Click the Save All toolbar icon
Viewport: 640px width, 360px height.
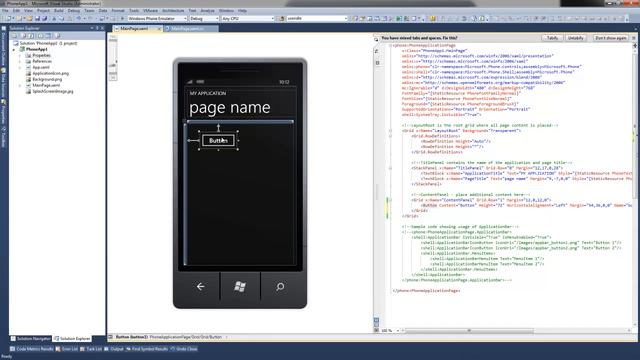coord(44,18)
